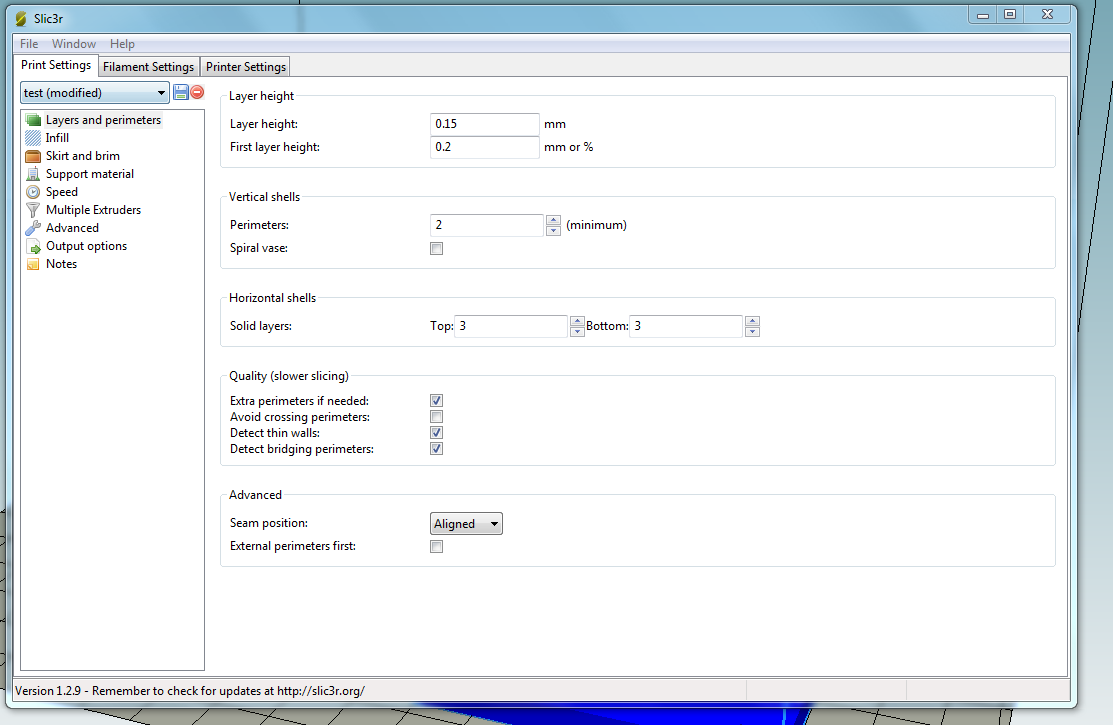The image size is (1113, 725).
Task: Click the Layer height input field
Action: point(485,124)
